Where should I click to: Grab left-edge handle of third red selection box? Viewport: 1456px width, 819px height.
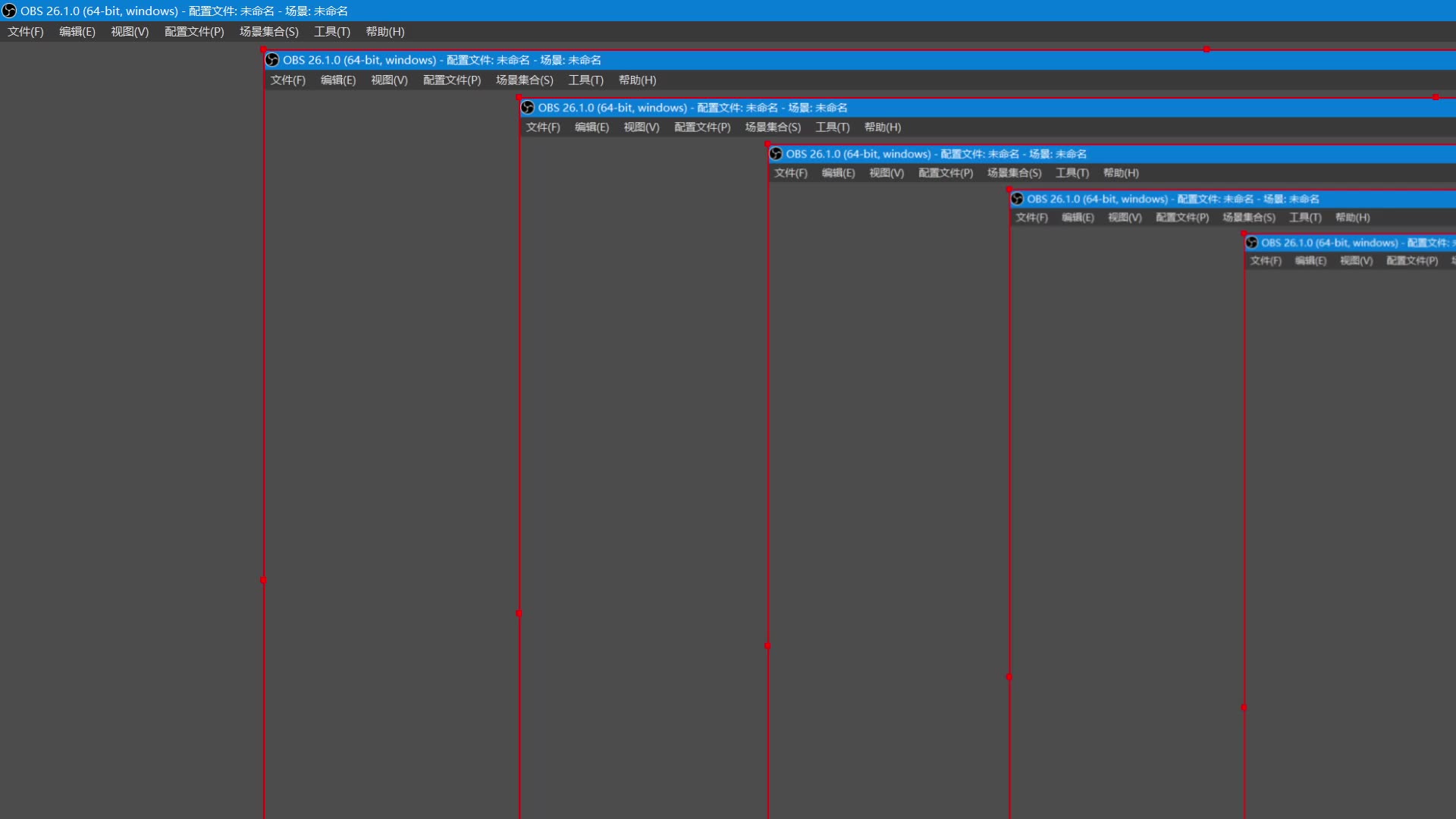tap(767, 646)
